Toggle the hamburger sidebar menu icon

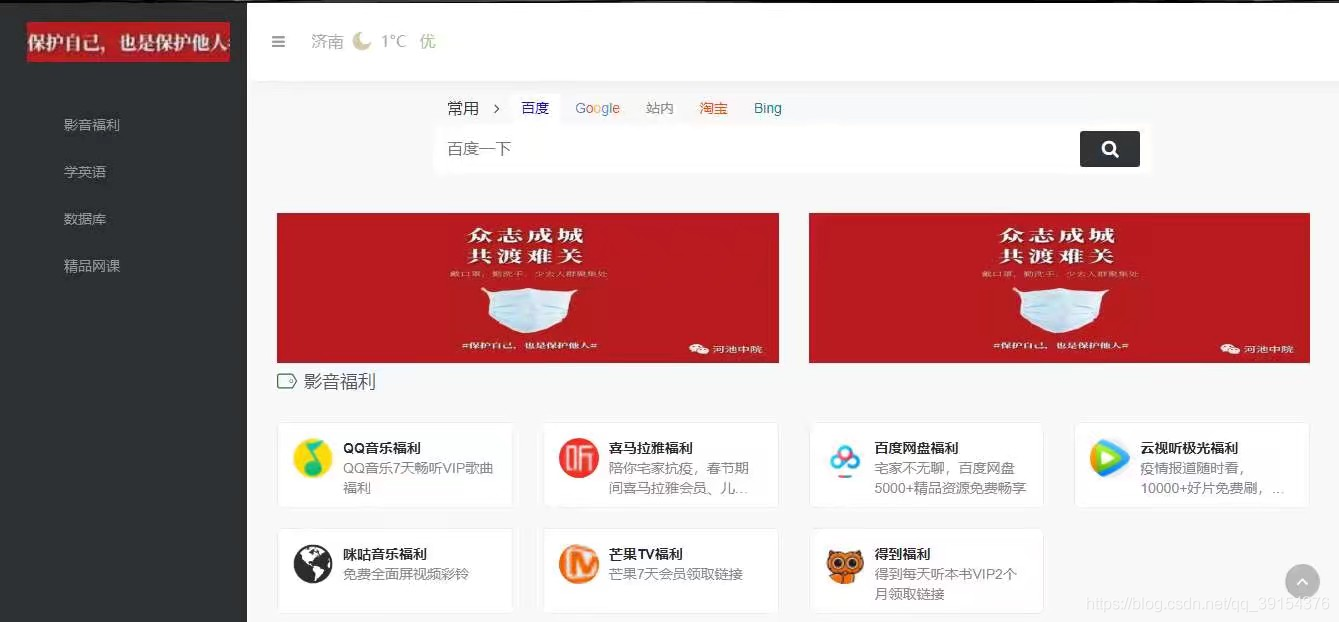click(x=278, y=42)
